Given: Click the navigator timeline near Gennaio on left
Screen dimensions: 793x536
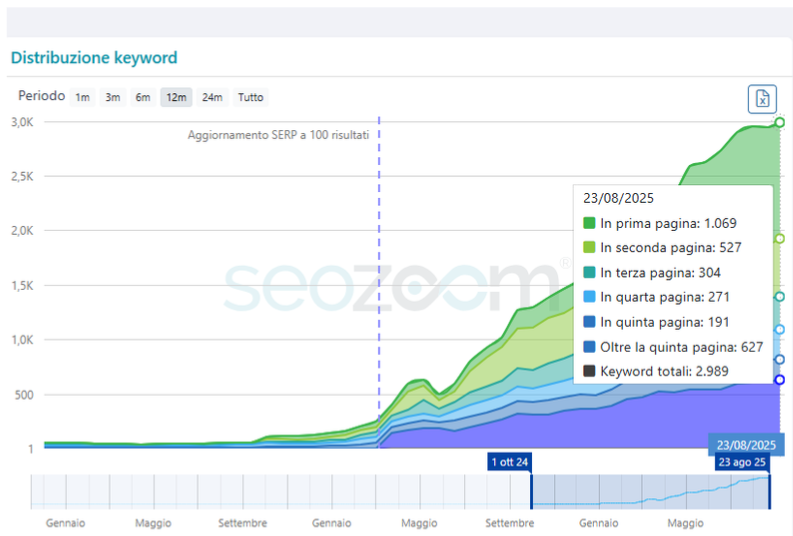Looking at the screenshot, I should tap(65, 492).
